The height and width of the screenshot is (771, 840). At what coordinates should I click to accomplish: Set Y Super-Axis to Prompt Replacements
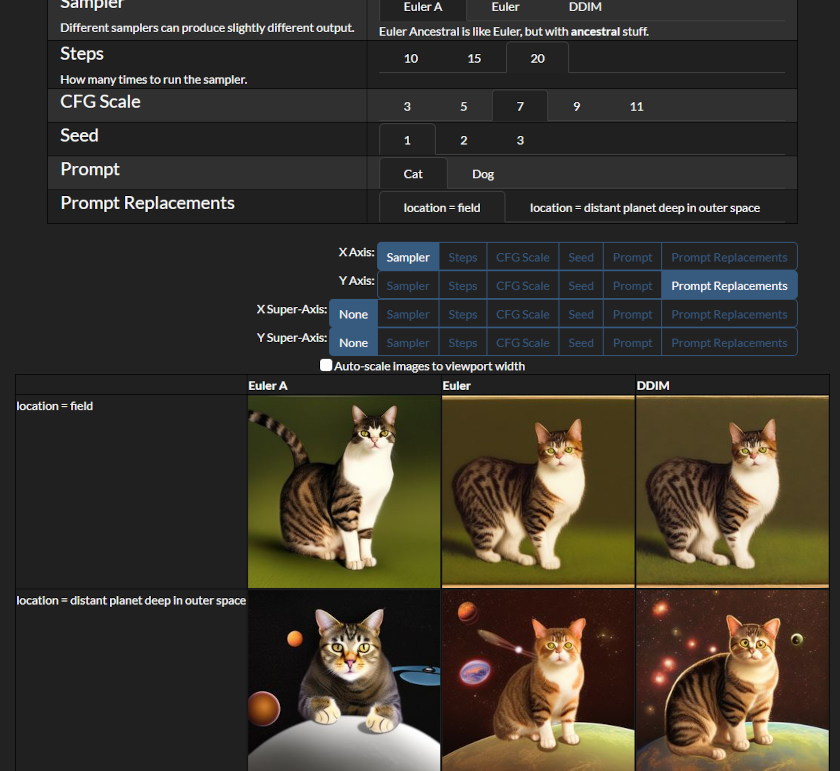pos(730,342)
